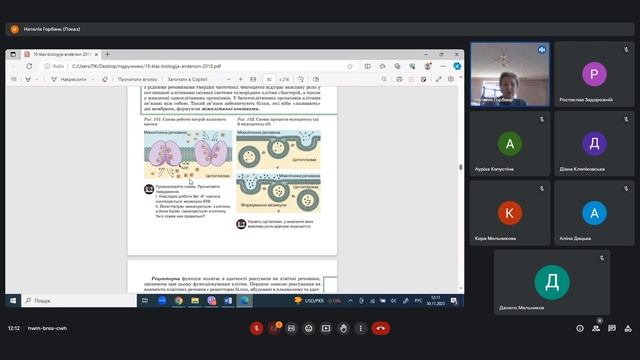The height and width of the screenshot is (360, 640).
Task: Click Запитати в Copilot button
Action: point(188,79)
